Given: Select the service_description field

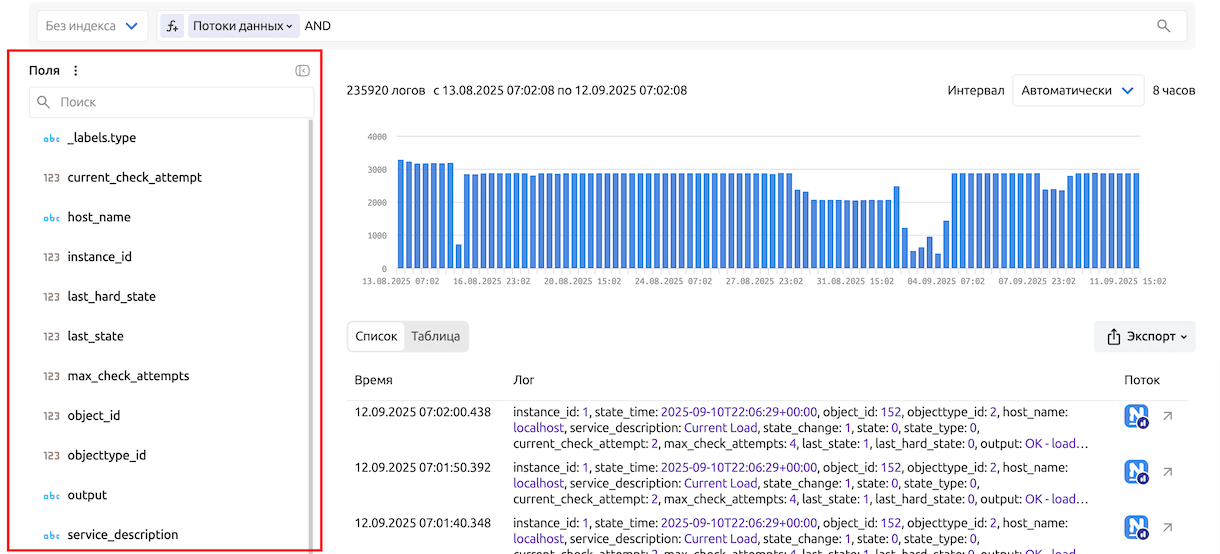Looking at the screenshot, I should point(123,535).
